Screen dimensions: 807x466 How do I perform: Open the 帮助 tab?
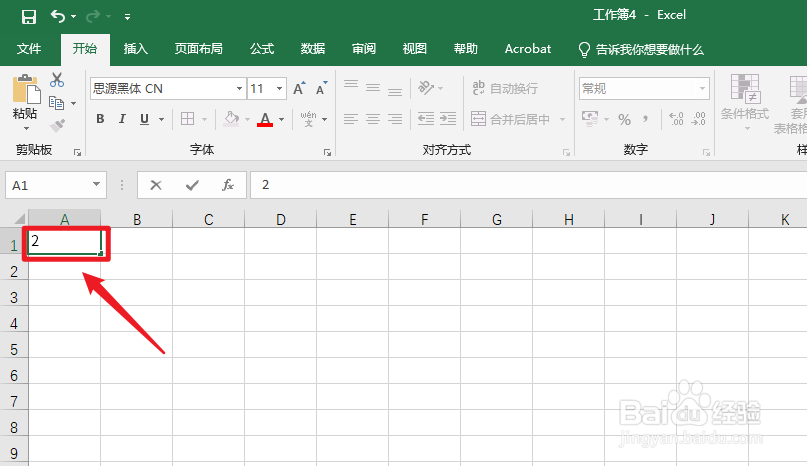click(x=466, y=49)
